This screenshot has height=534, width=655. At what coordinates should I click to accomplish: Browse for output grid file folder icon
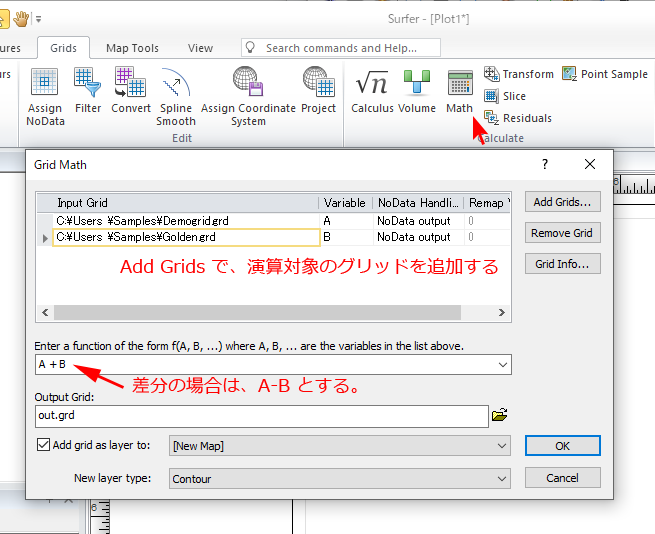coord(500,415)
